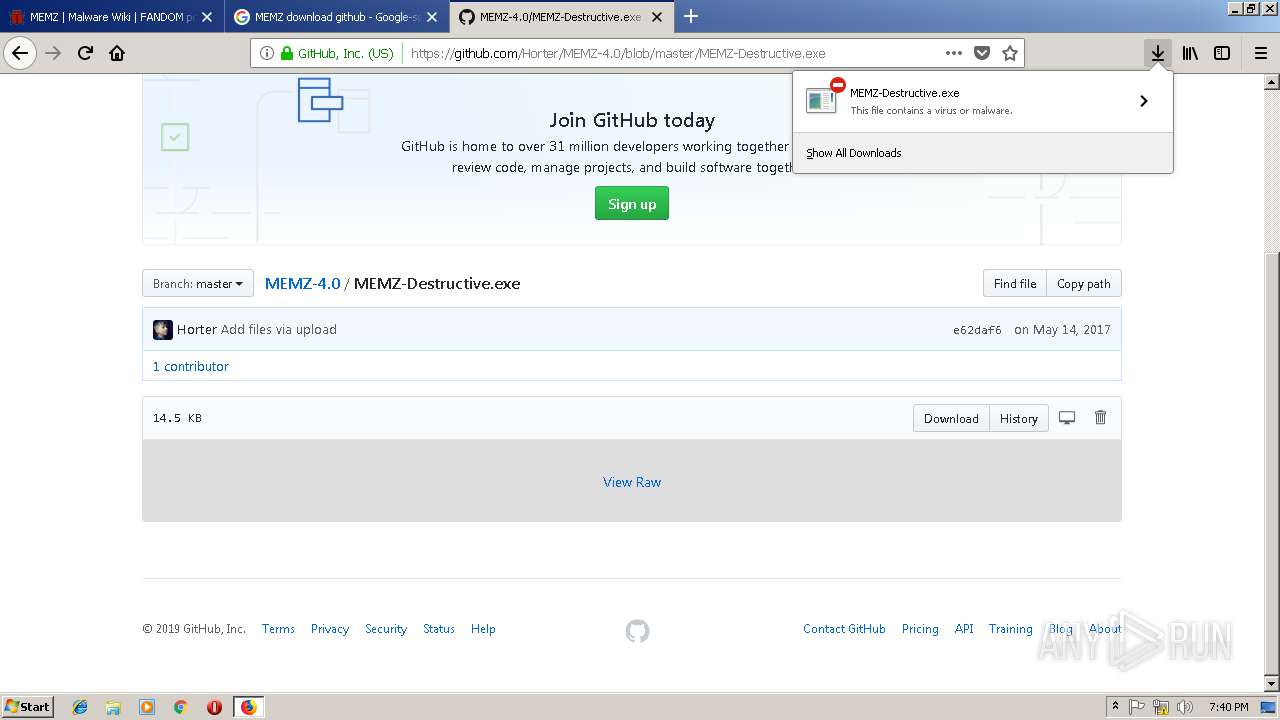Click the View Raw link
Screen dimensions: 1280x720
[x=632, y=482]
